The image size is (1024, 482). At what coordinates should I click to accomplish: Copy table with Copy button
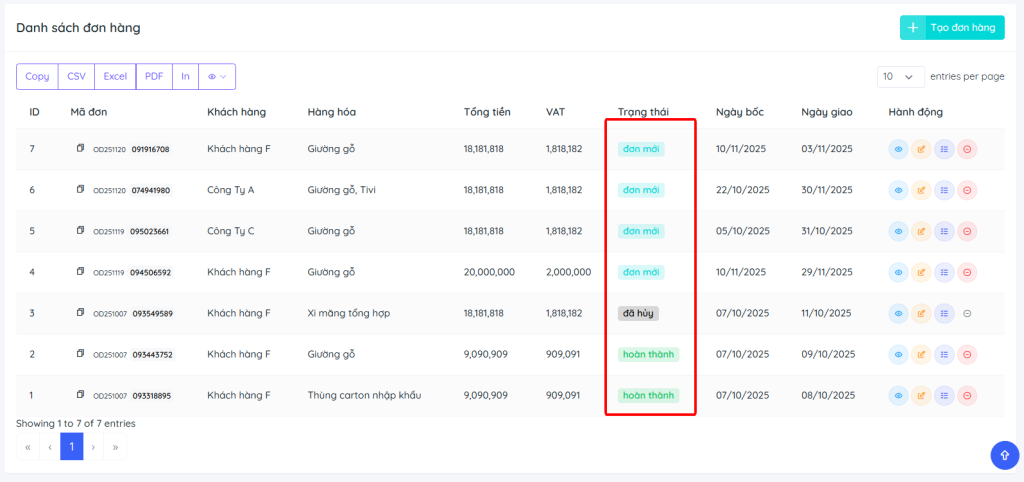click(37, 76)
